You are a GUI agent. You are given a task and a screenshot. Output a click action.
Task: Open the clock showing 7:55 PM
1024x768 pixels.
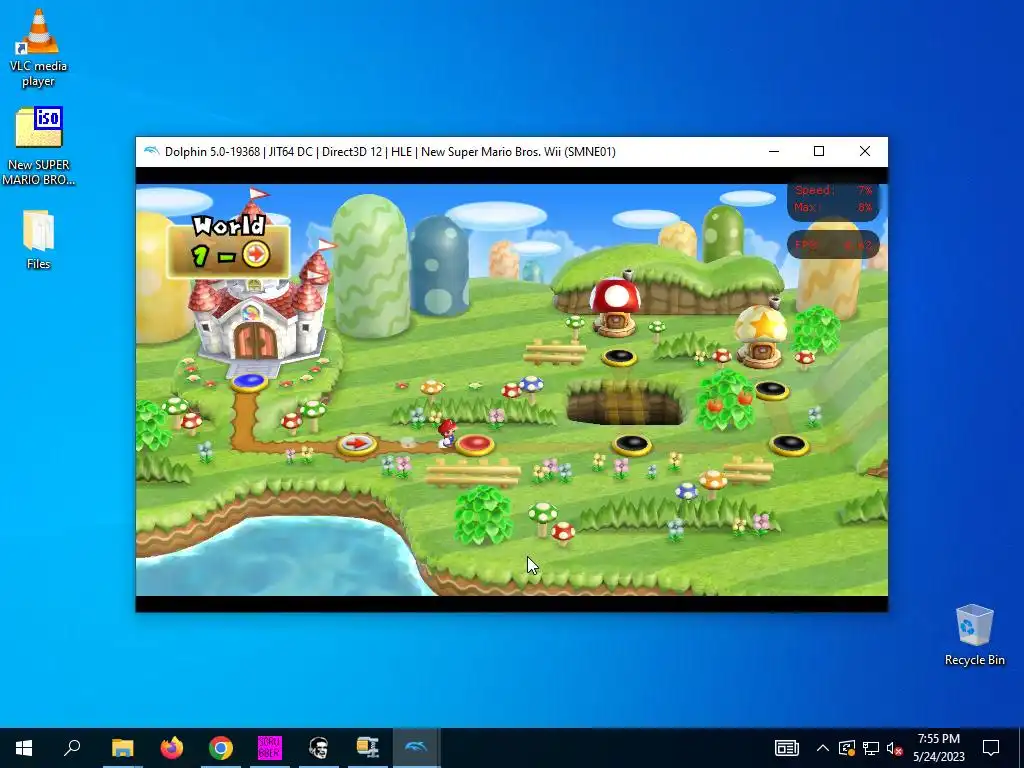pos(938,748)
